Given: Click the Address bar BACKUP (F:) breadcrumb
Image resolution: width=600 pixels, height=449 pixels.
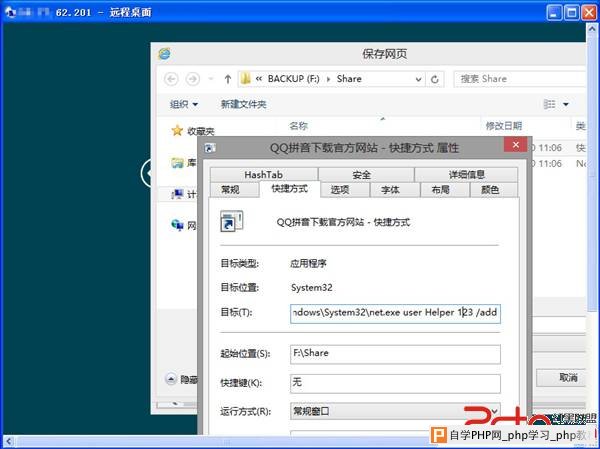Looking at the screenshot, I should pos(293,79).
